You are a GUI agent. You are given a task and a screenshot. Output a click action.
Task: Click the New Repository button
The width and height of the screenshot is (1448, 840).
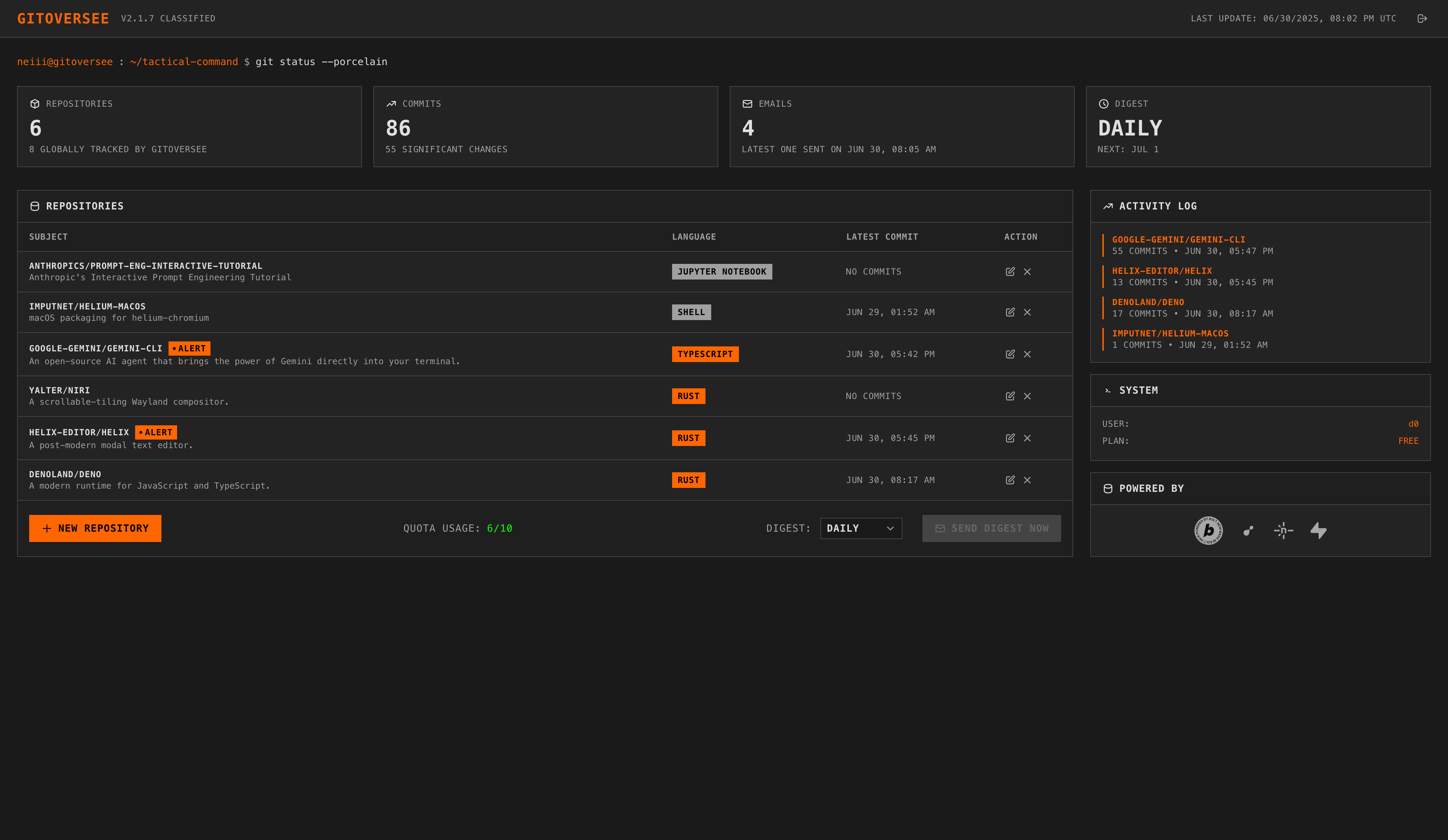(x=95, y=528)
